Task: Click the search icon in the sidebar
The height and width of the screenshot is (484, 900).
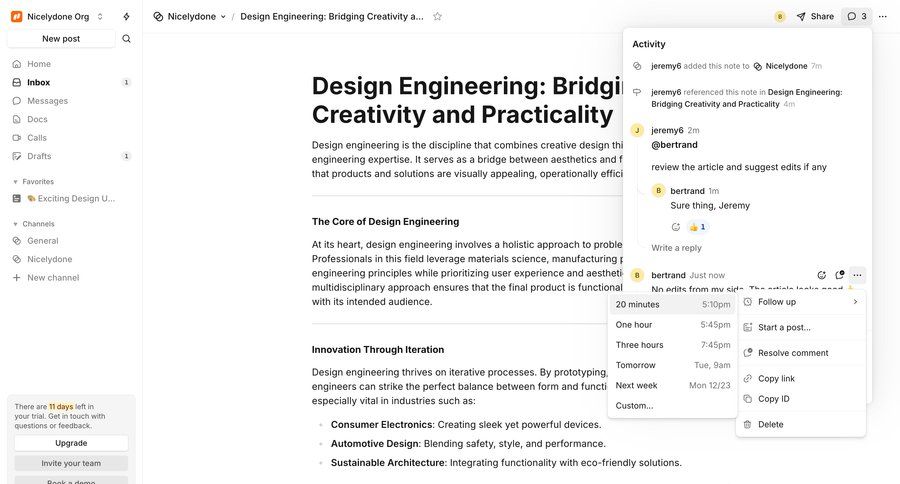Action: (126, 39)
